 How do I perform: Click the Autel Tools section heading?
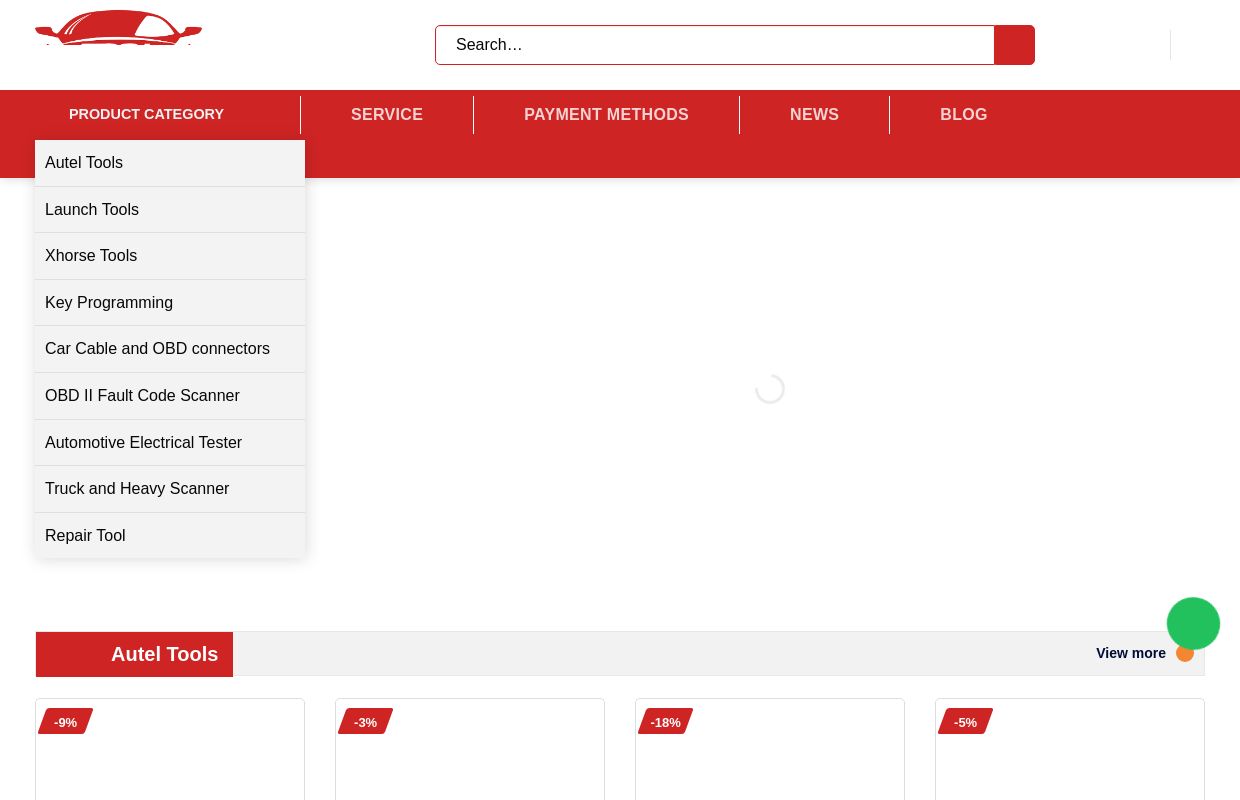[x=164, y=654]
